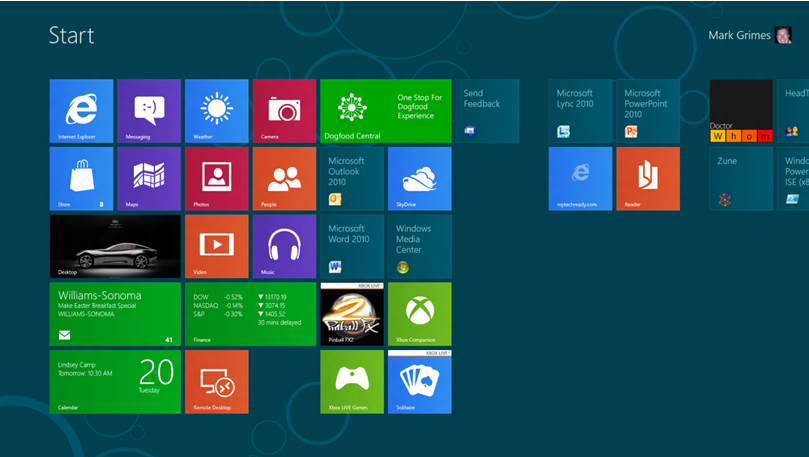Open the Music headphones tile
Screen dimensions: 809x457
(x=284, y=247)
